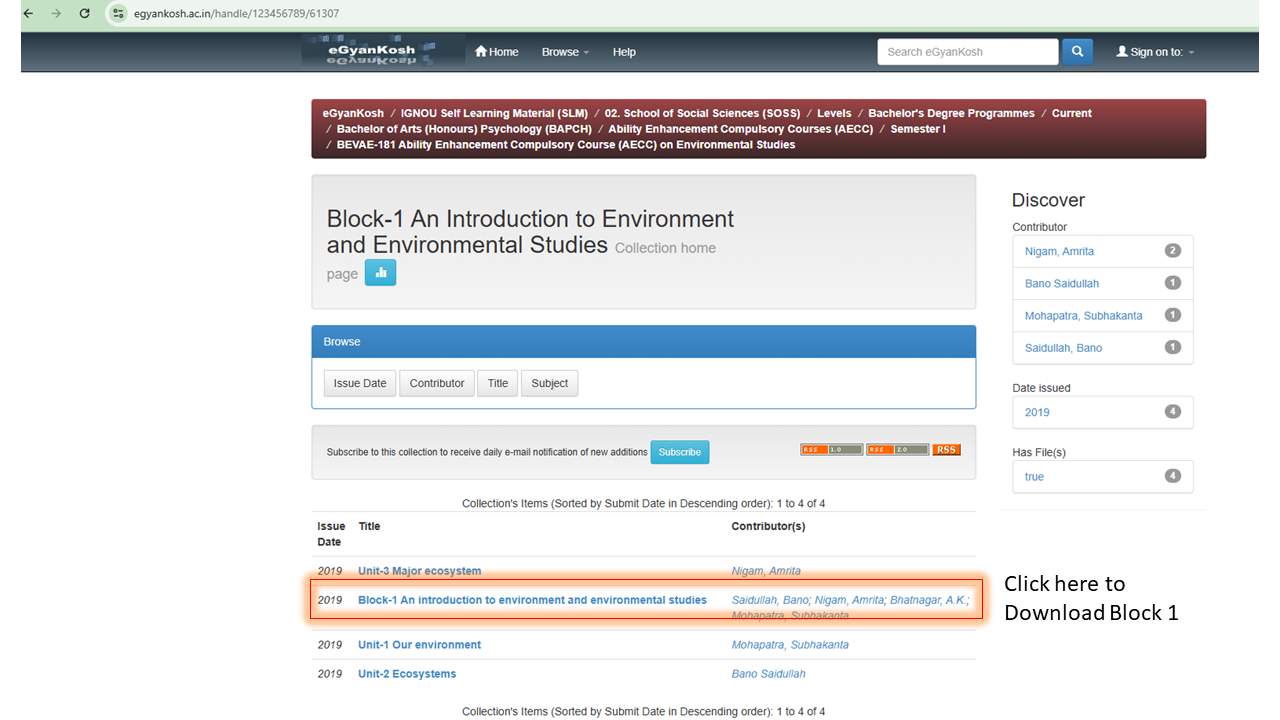
Task: Open the Help menu
Action: click(624, 51)
